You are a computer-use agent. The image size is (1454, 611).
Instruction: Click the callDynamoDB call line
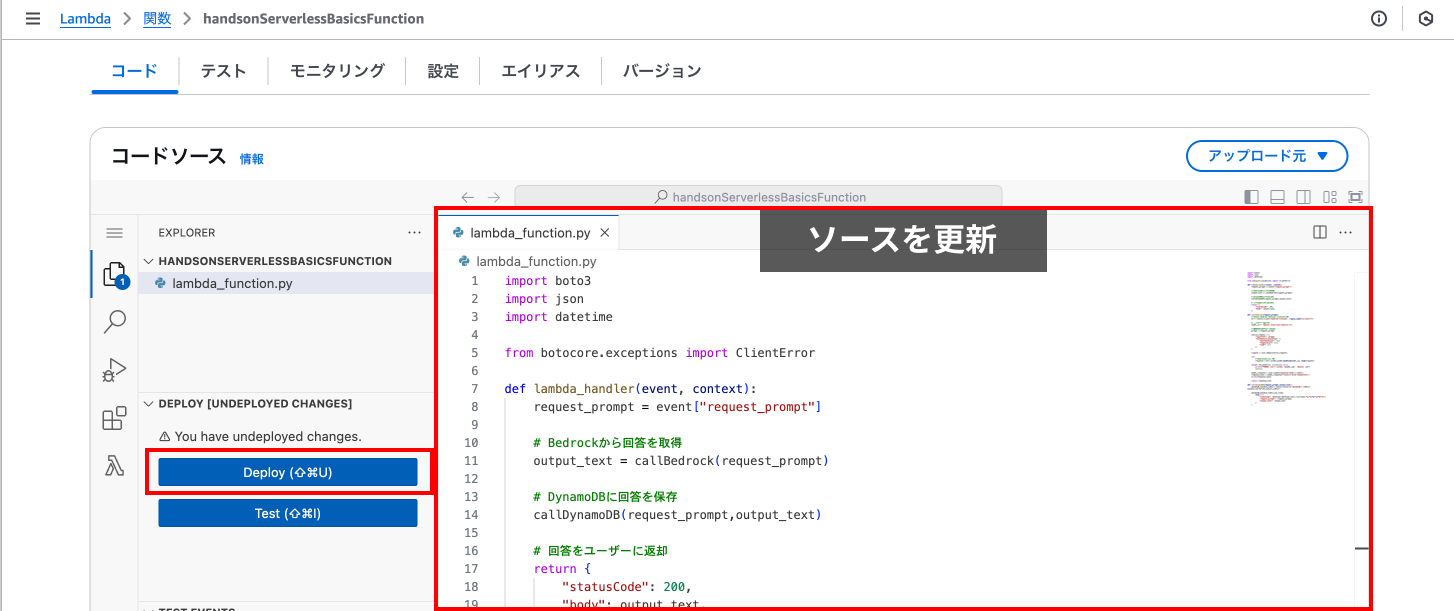point(677,515)
